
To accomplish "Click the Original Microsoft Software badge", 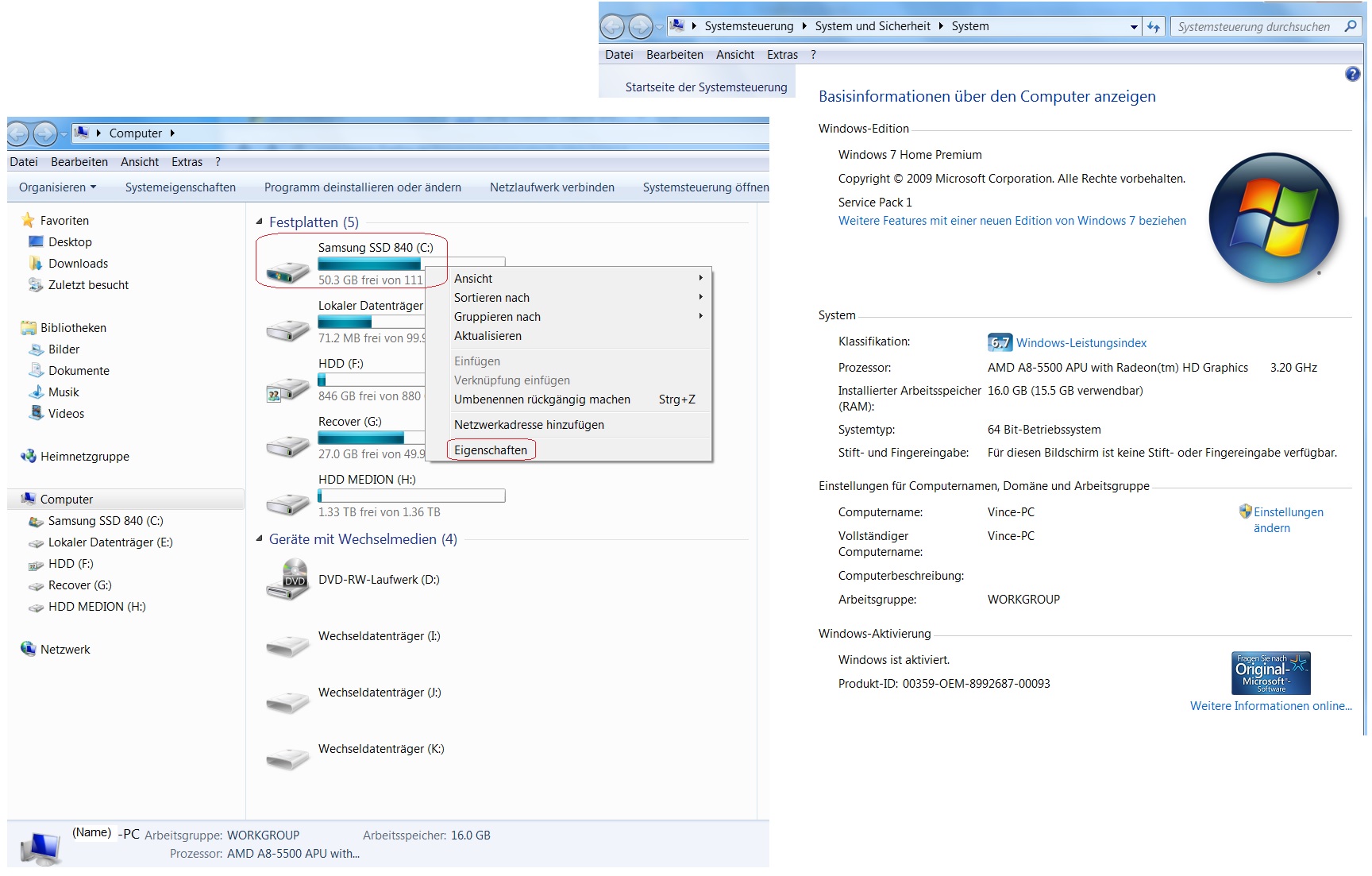I will click(x=1270, y=673).
